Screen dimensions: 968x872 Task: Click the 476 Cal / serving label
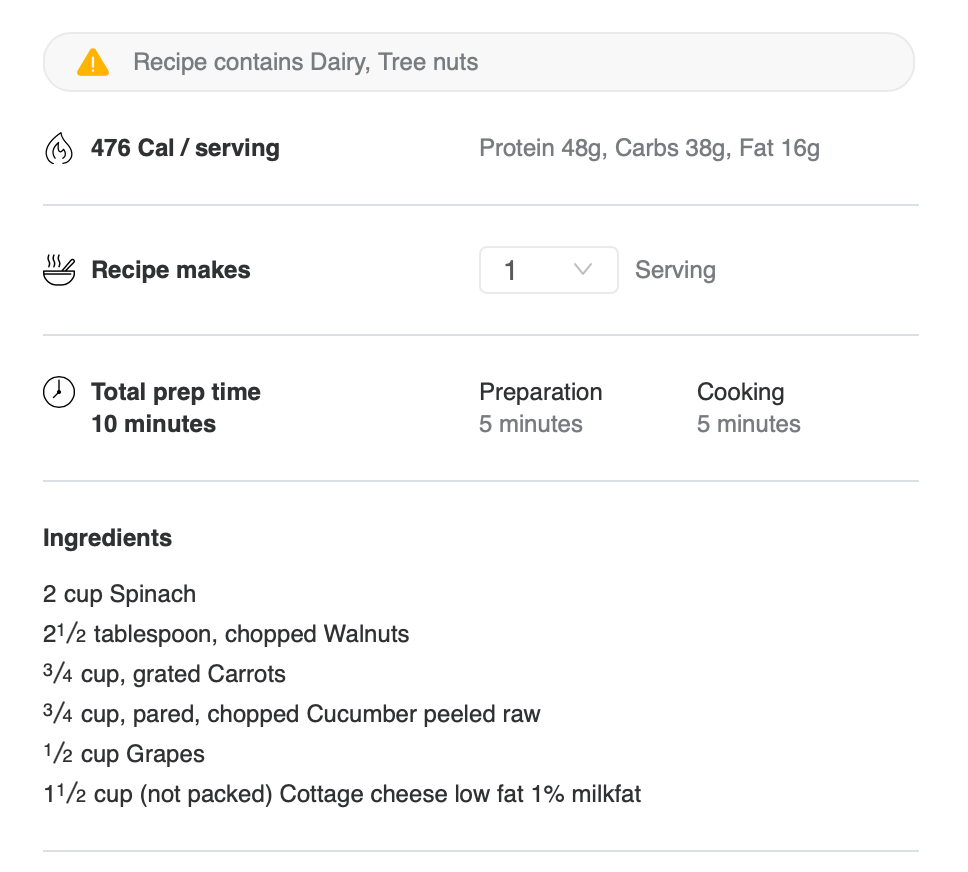[185, 149]
